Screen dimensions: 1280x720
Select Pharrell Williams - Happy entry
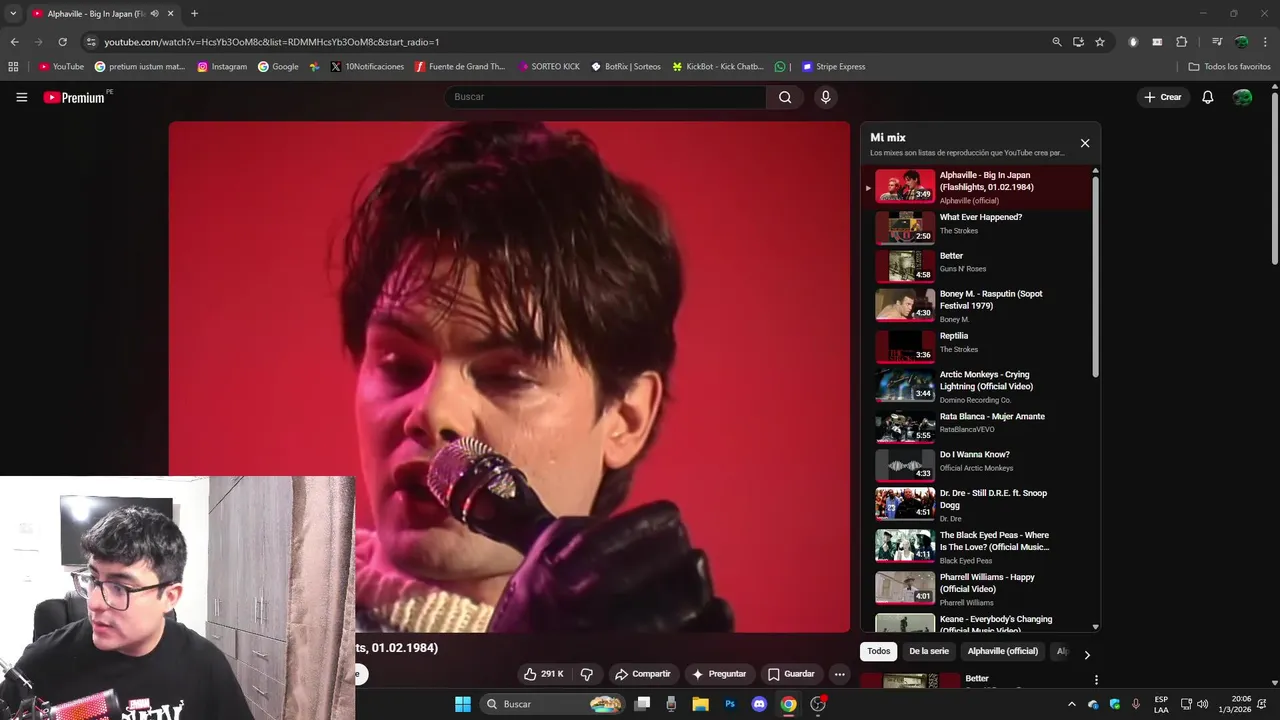point(978,588)
